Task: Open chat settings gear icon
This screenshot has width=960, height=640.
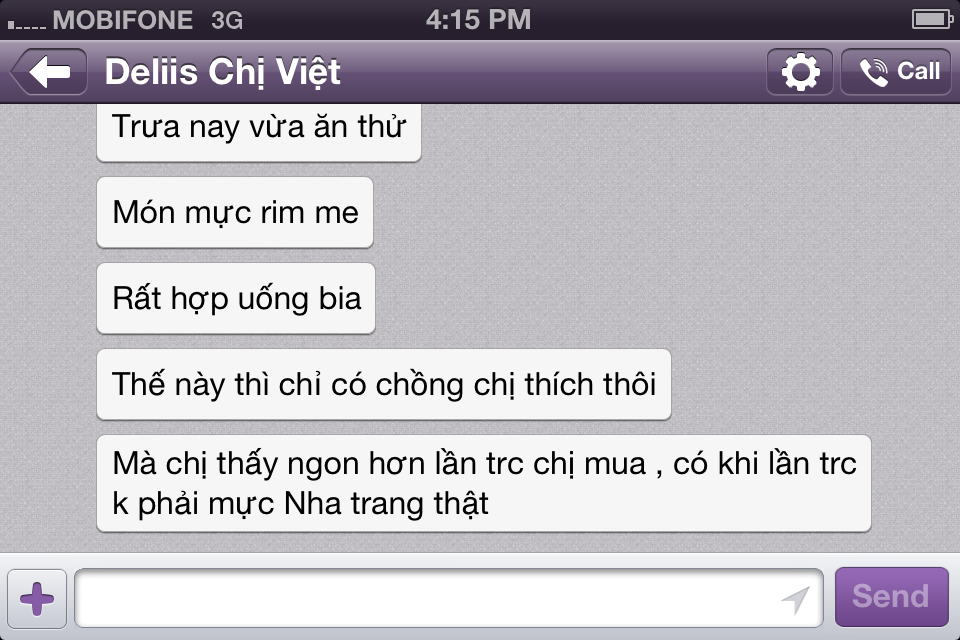Action: pos(800,72)
